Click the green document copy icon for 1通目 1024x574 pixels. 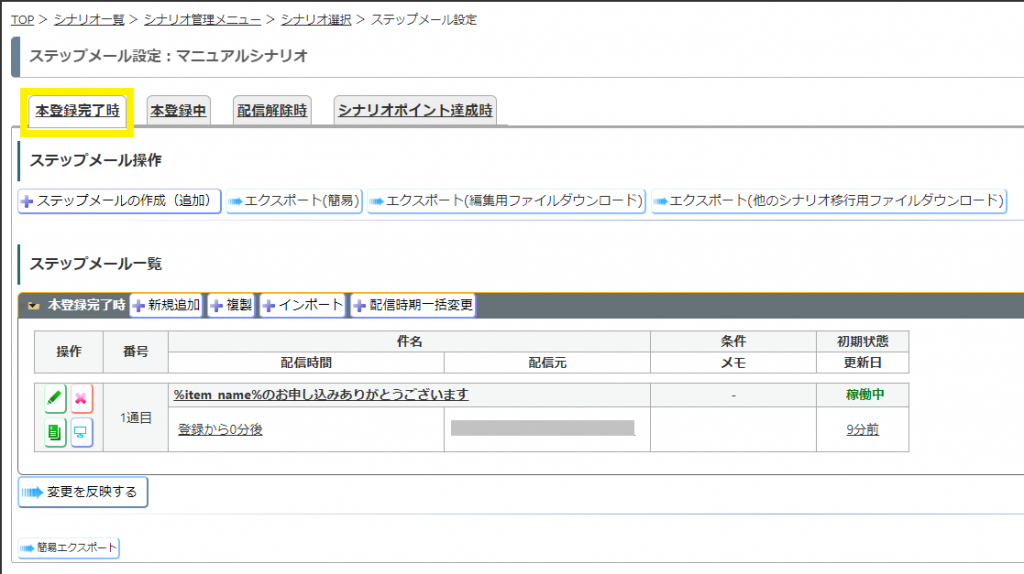tap(55, 432)
